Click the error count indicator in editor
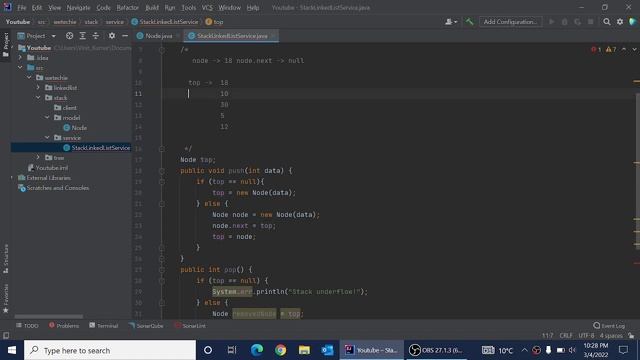 pos(596,49)
